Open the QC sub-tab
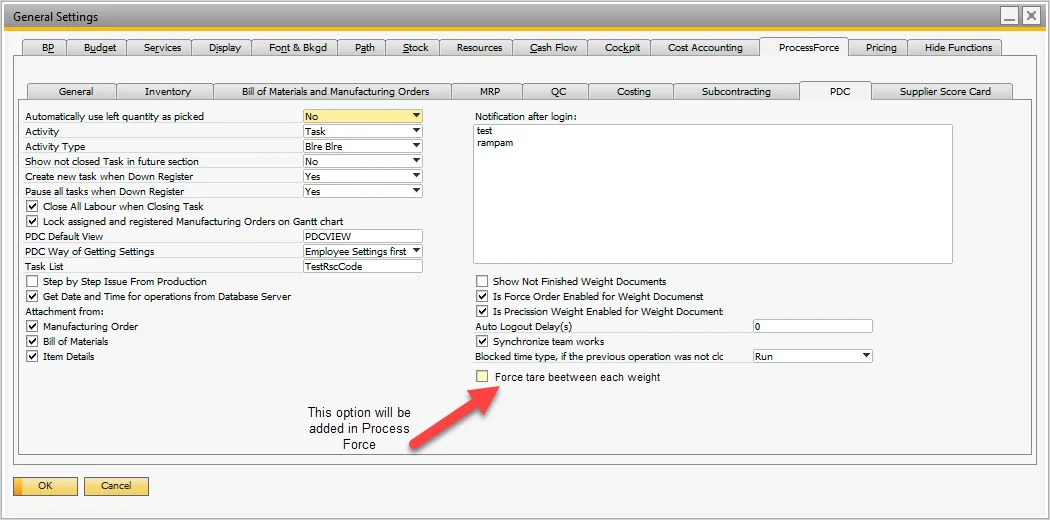This screenshot has height=520, width=1050. tap(558, 92)
